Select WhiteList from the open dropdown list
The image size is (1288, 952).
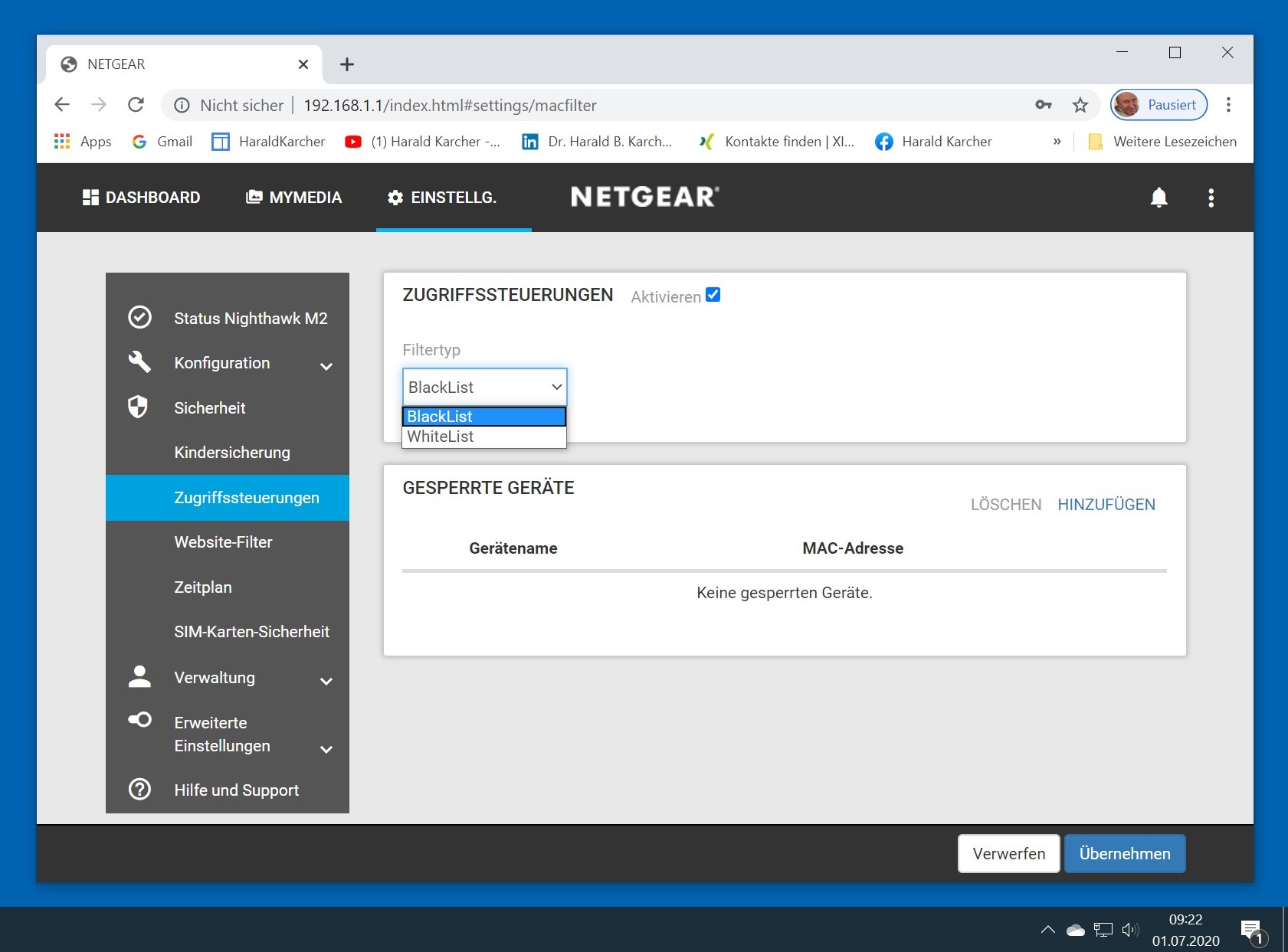(441, 437)
